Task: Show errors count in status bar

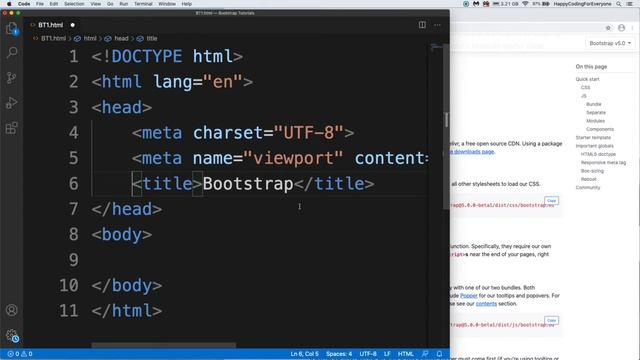Action: 13,354
